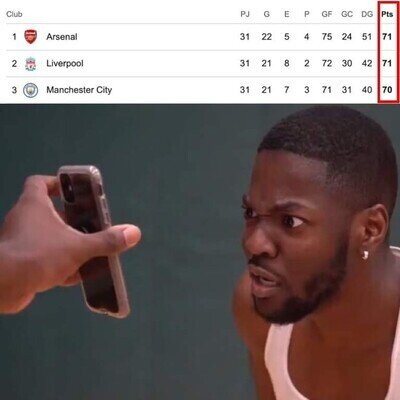Screen dimensions: 400x400
Task: Click the Manchester City club crest icon
Action: [x=31, y=90]
